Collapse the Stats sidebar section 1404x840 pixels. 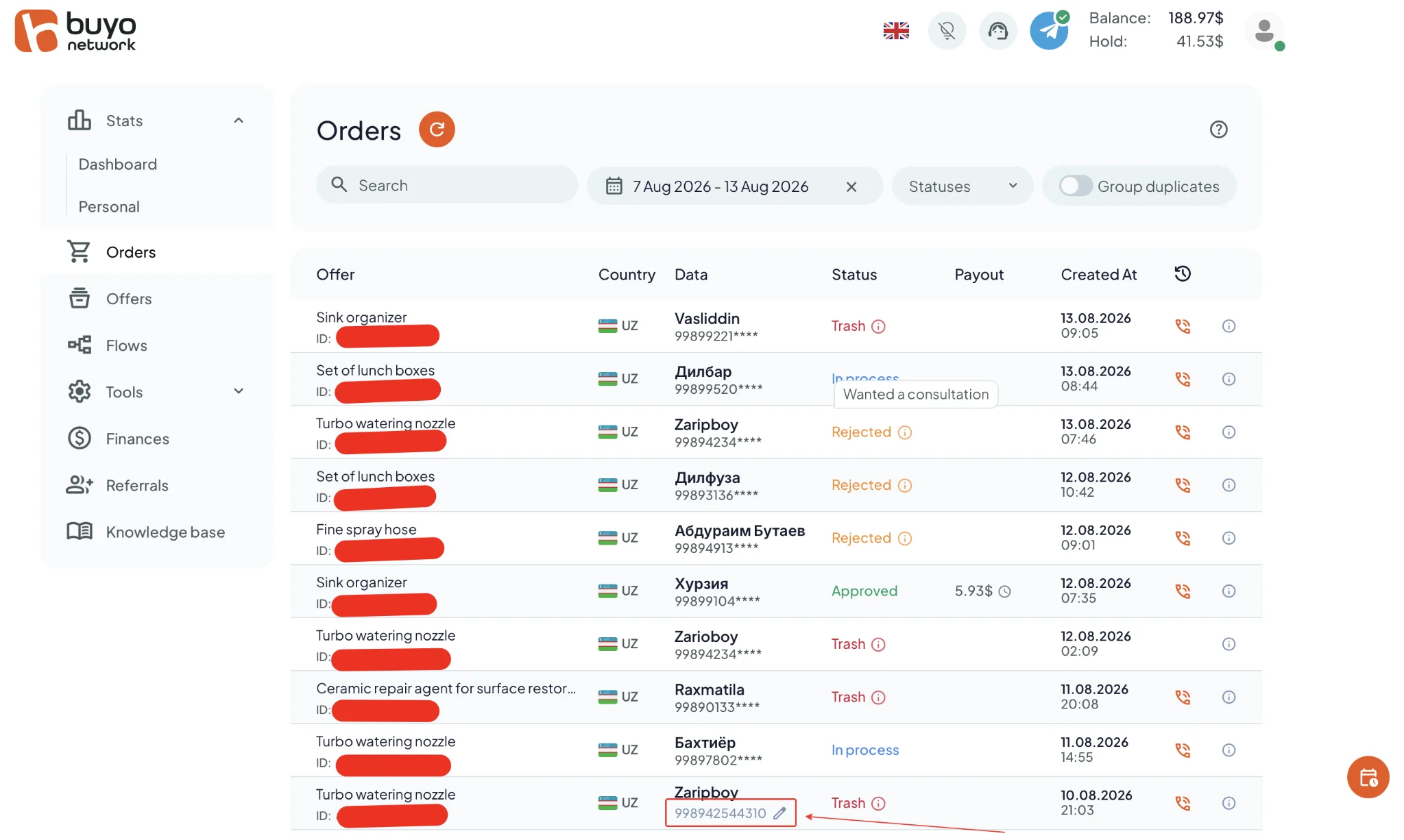tap(239, 121)
